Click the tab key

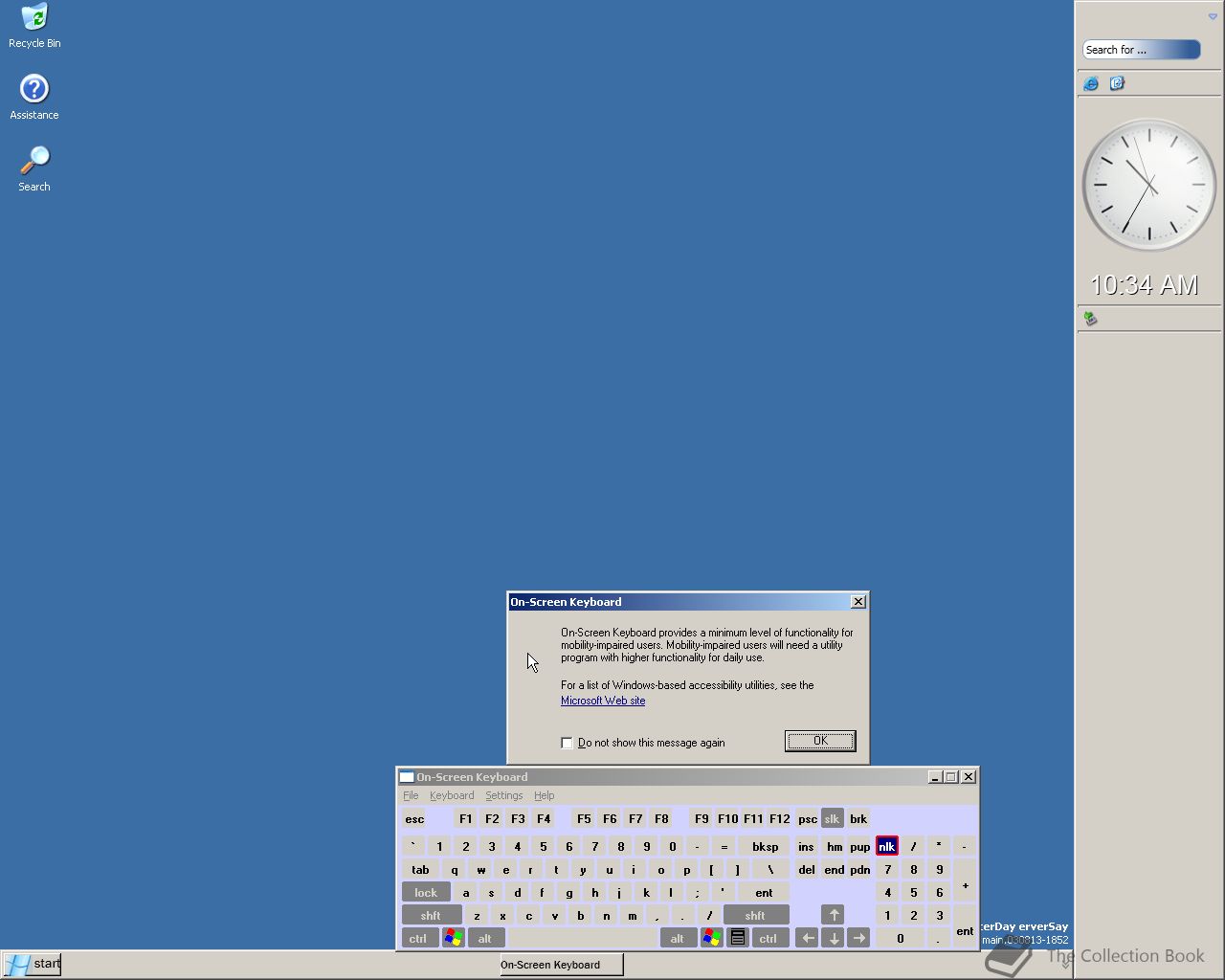coord(420,869)
